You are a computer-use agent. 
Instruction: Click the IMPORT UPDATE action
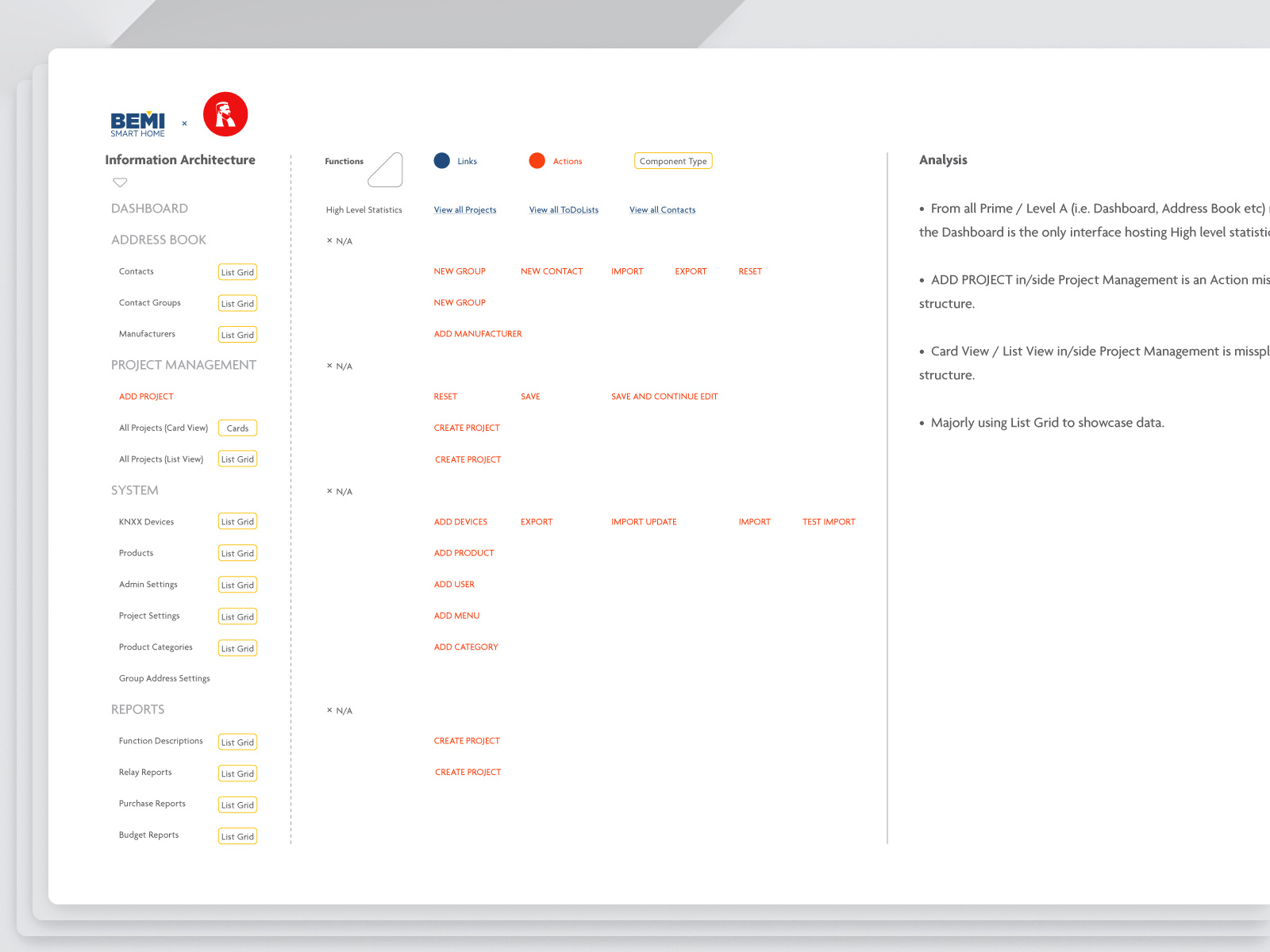[x=644, y=522]
